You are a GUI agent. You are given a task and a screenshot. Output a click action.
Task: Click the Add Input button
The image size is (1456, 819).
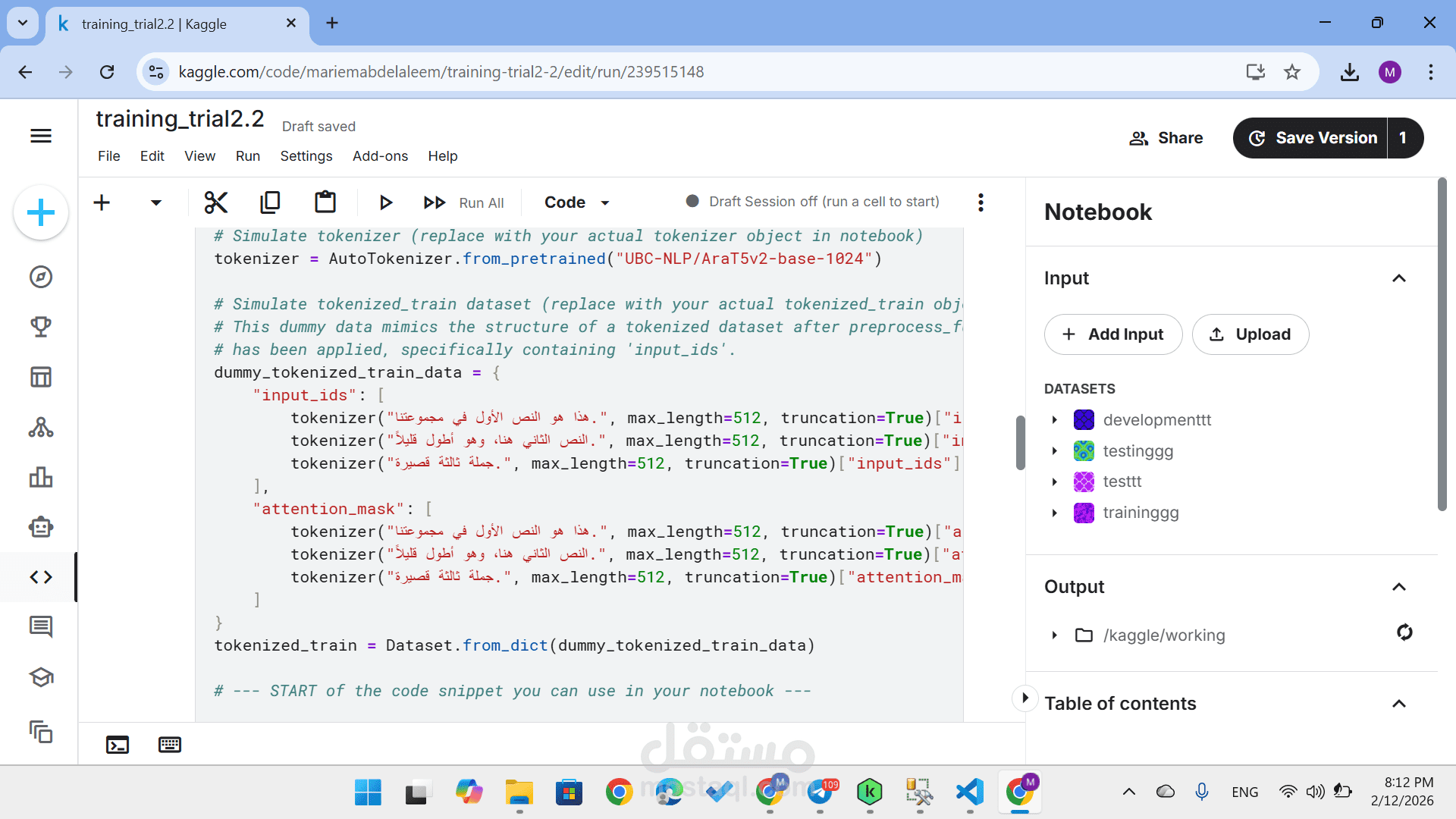click(1113, 334)
